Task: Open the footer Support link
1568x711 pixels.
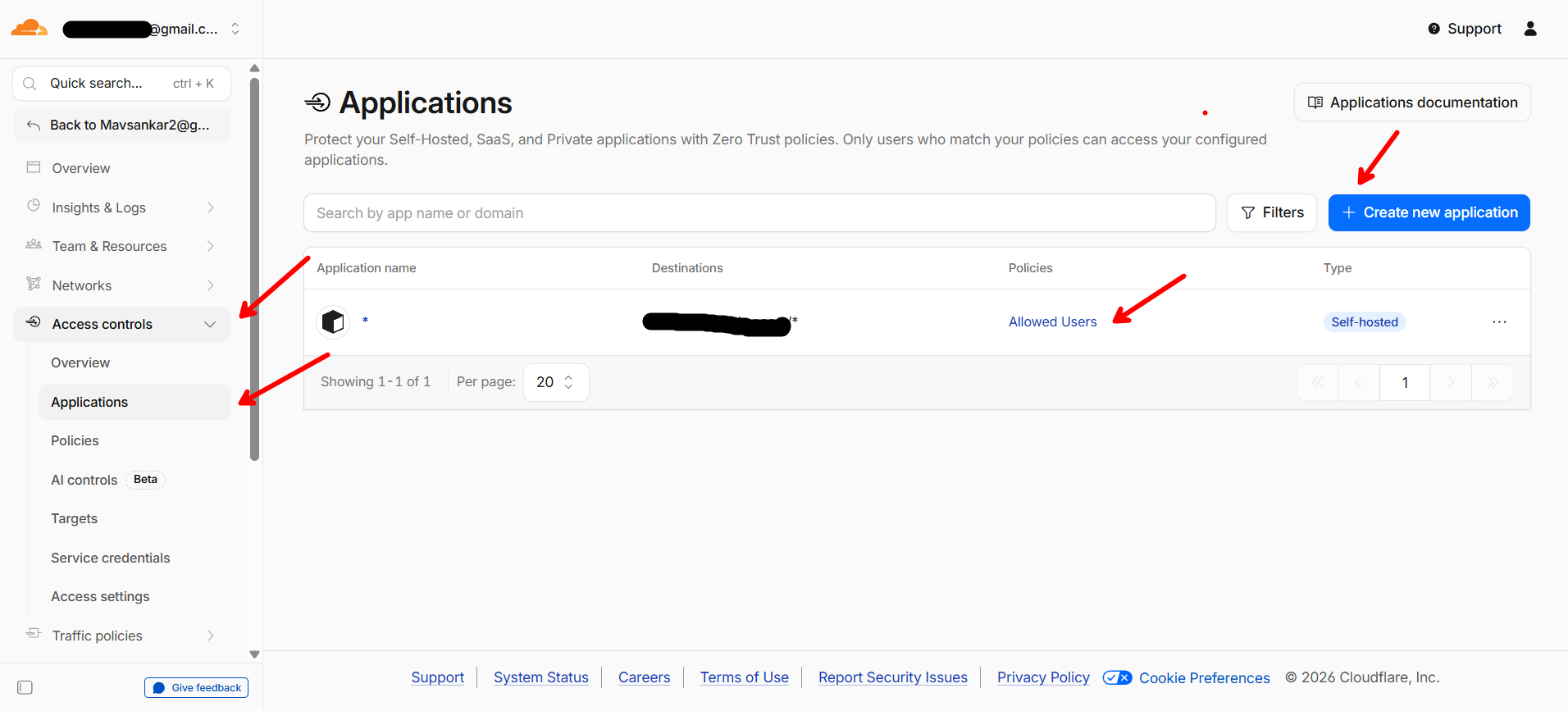Action: tap(437, 677)
